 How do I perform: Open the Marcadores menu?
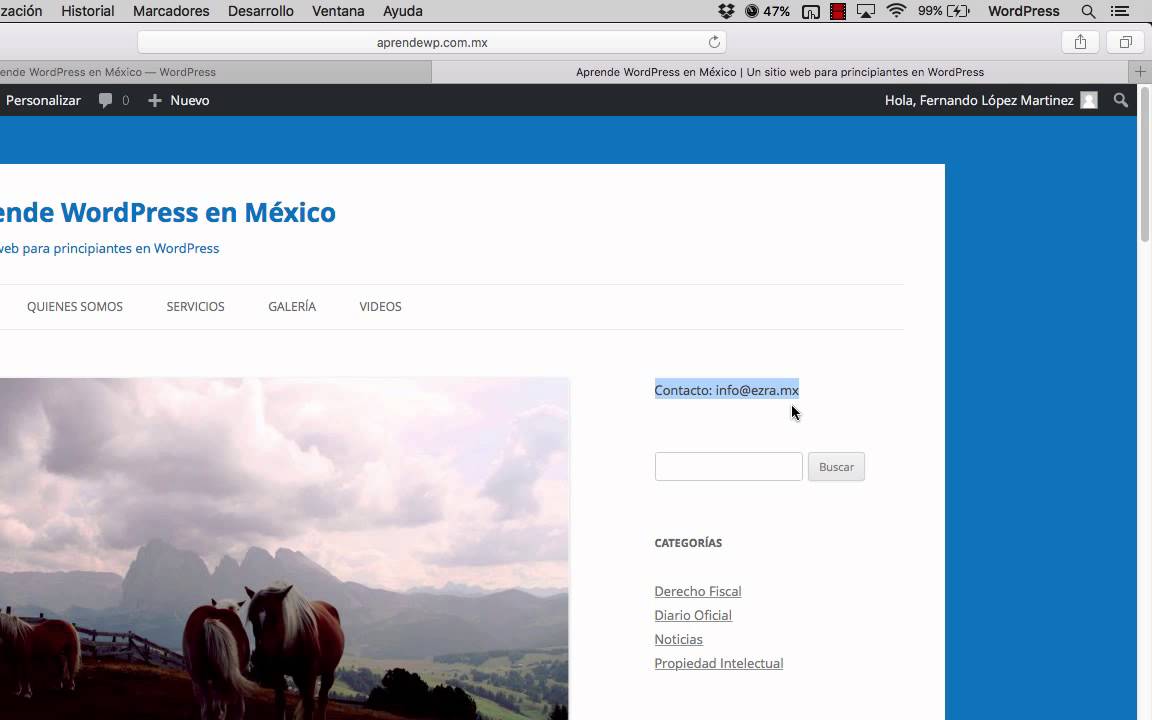[171, 11]
